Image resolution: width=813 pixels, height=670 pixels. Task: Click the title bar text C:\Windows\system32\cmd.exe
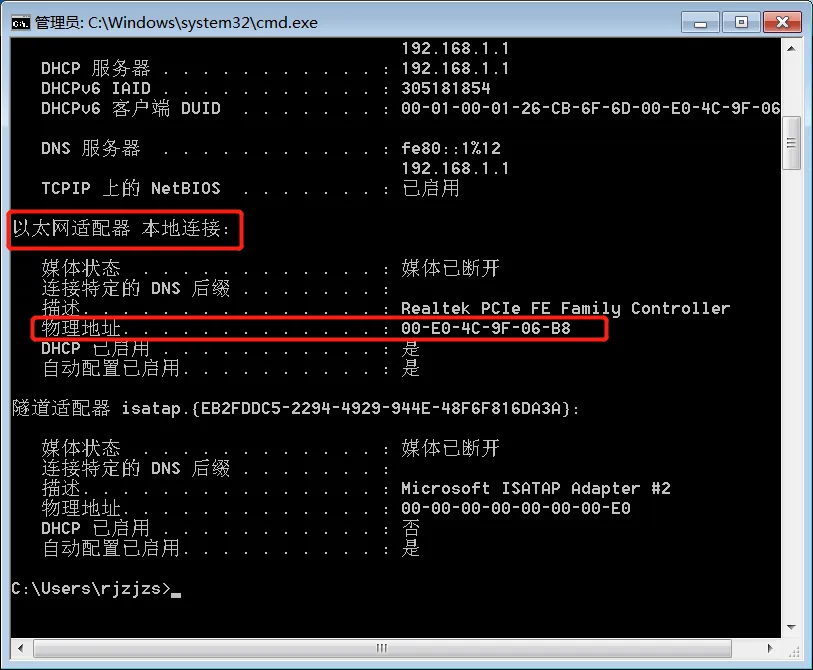click(203, 23)
